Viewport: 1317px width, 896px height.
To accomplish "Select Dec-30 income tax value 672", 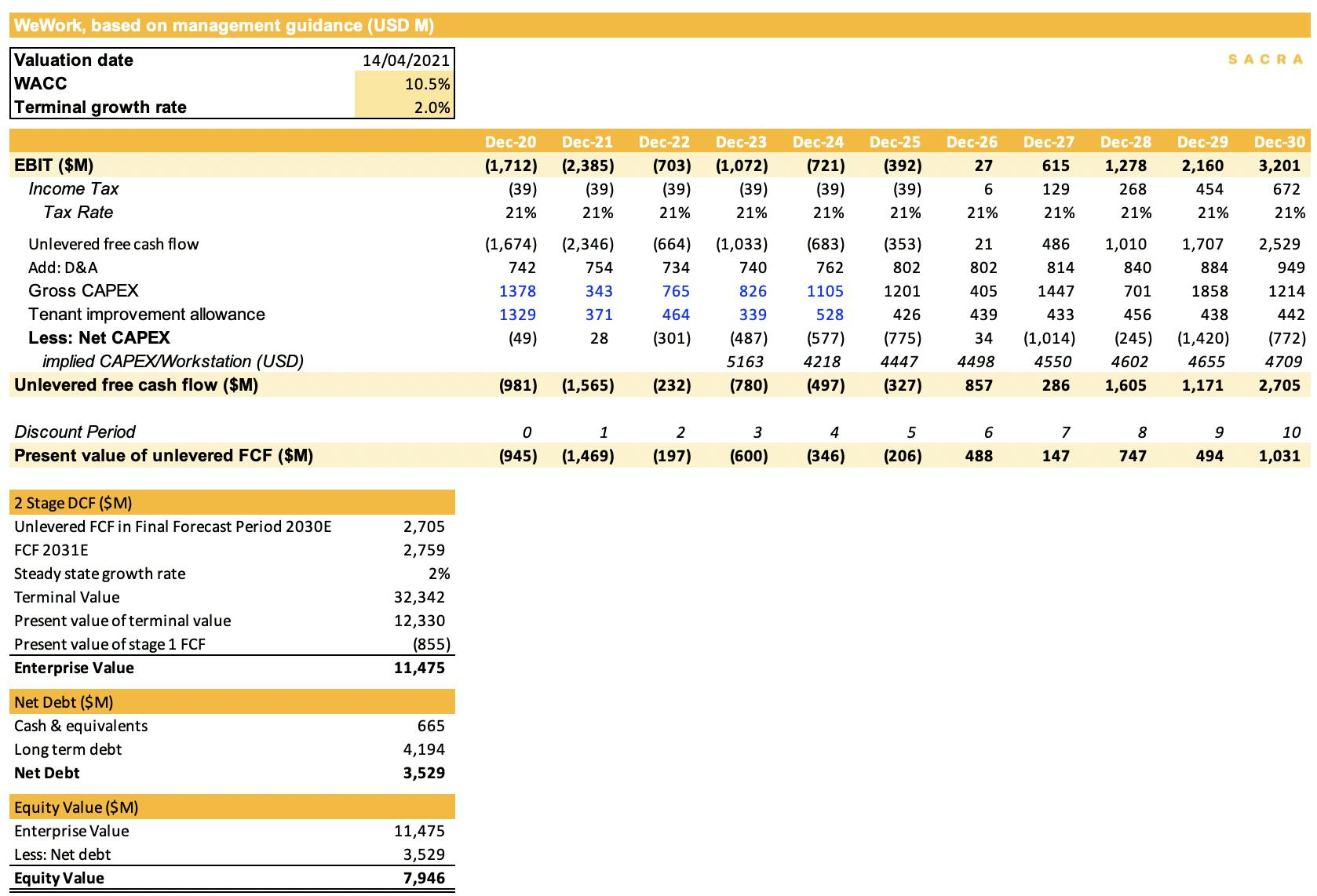I will [x=1287, y=189].
